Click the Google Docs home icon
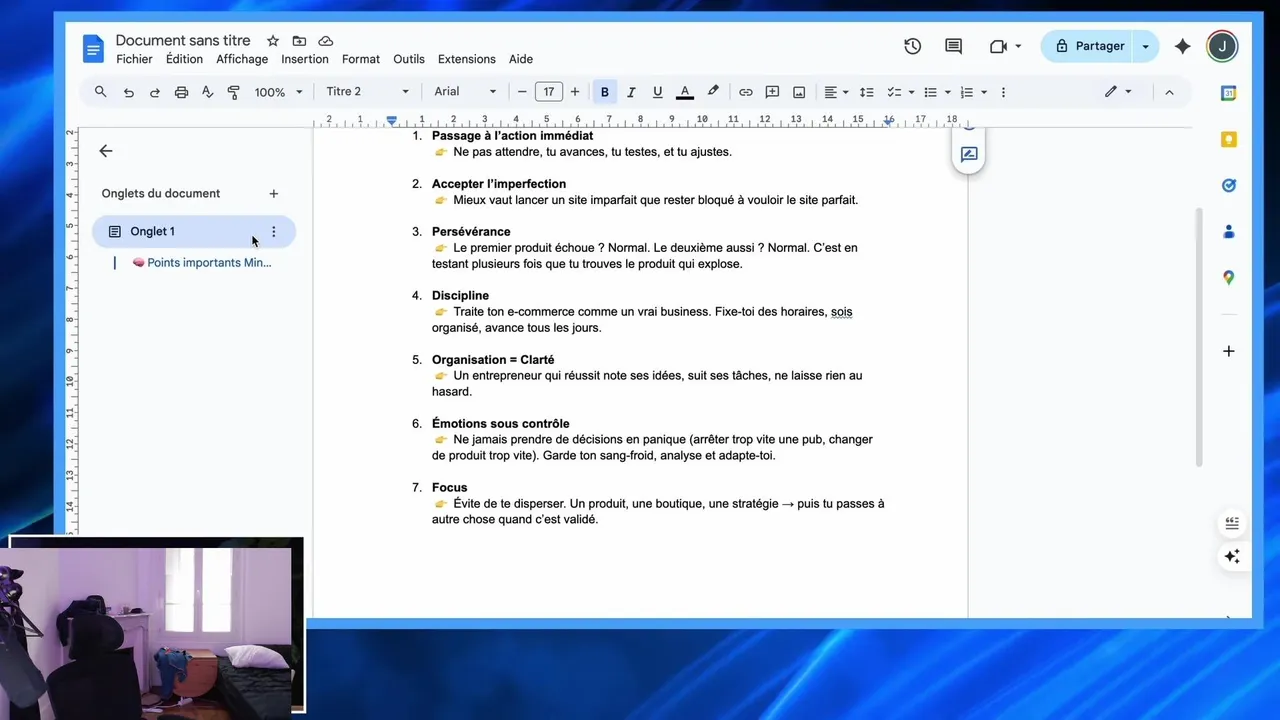Image resolution: width=1280 pixels, height=720 pixels. click(x=93, y=48)
